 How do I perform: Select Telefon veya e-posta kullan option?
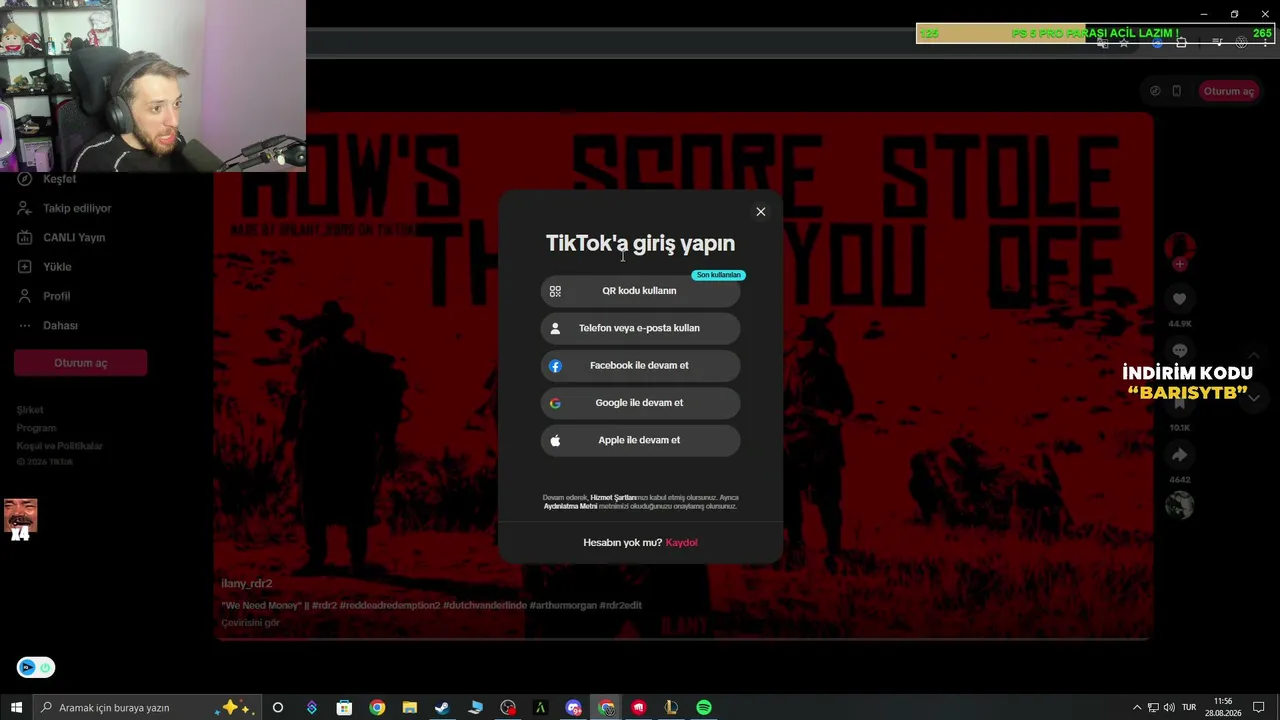tap(640, 328)
